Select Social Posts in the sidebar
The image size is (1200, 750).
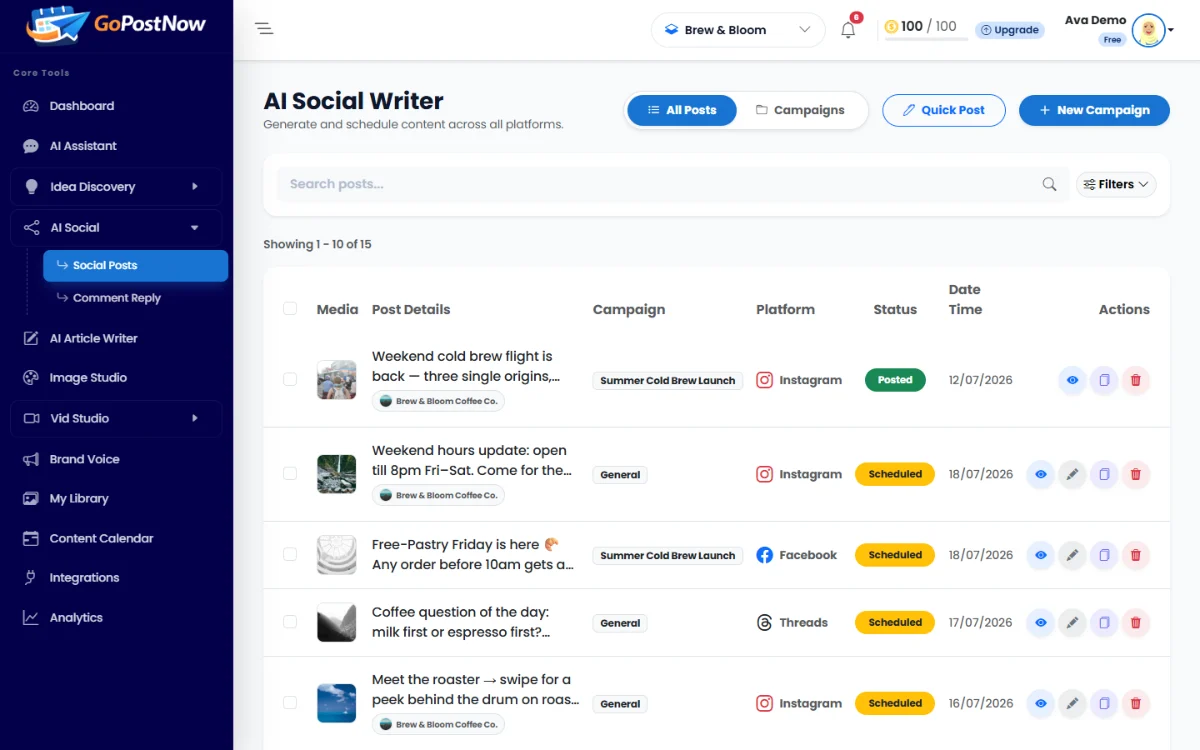(x=135, y=266)
